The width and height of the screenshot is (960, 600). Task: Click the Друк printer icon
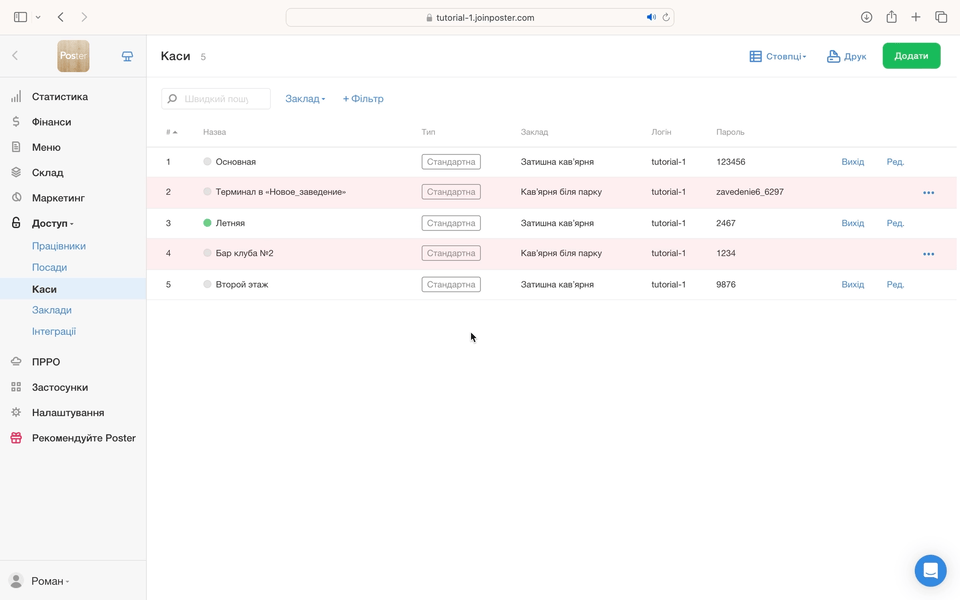(x=833, y=57)
